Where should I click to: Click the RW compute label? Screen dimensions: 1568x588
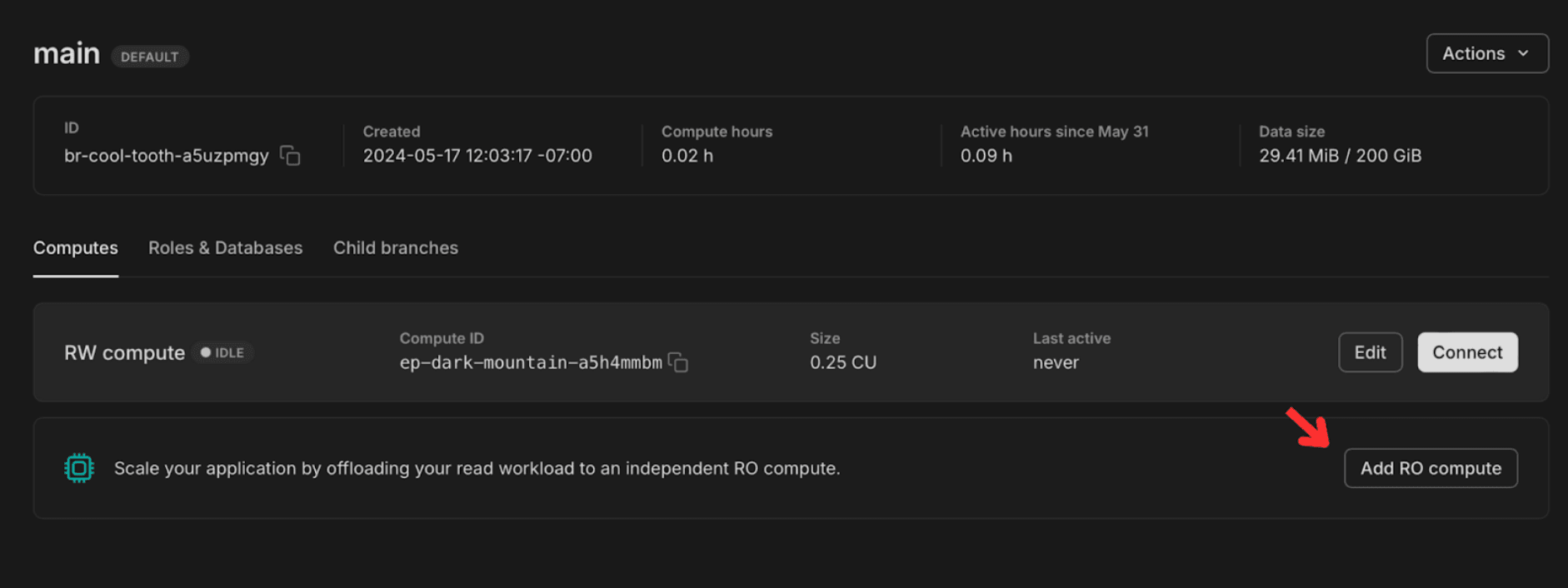coord(124,353)
